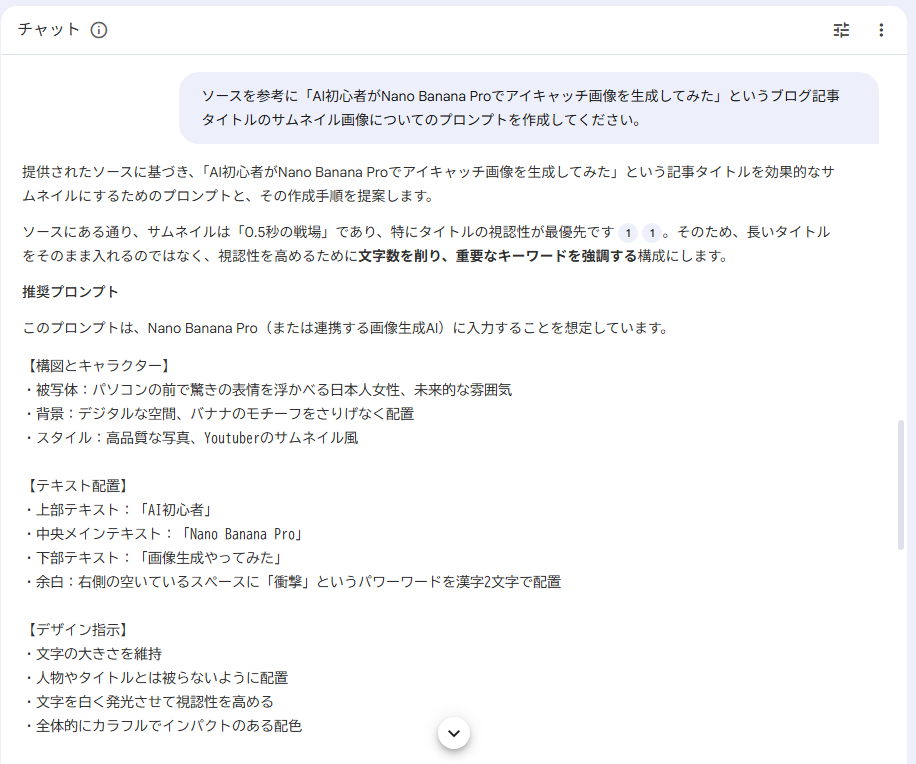Click the 下部テキスト「画像生成やってみた」 line
Viewport: 916px width, 764px height.
pyautogui.click(x=155, y=557)
